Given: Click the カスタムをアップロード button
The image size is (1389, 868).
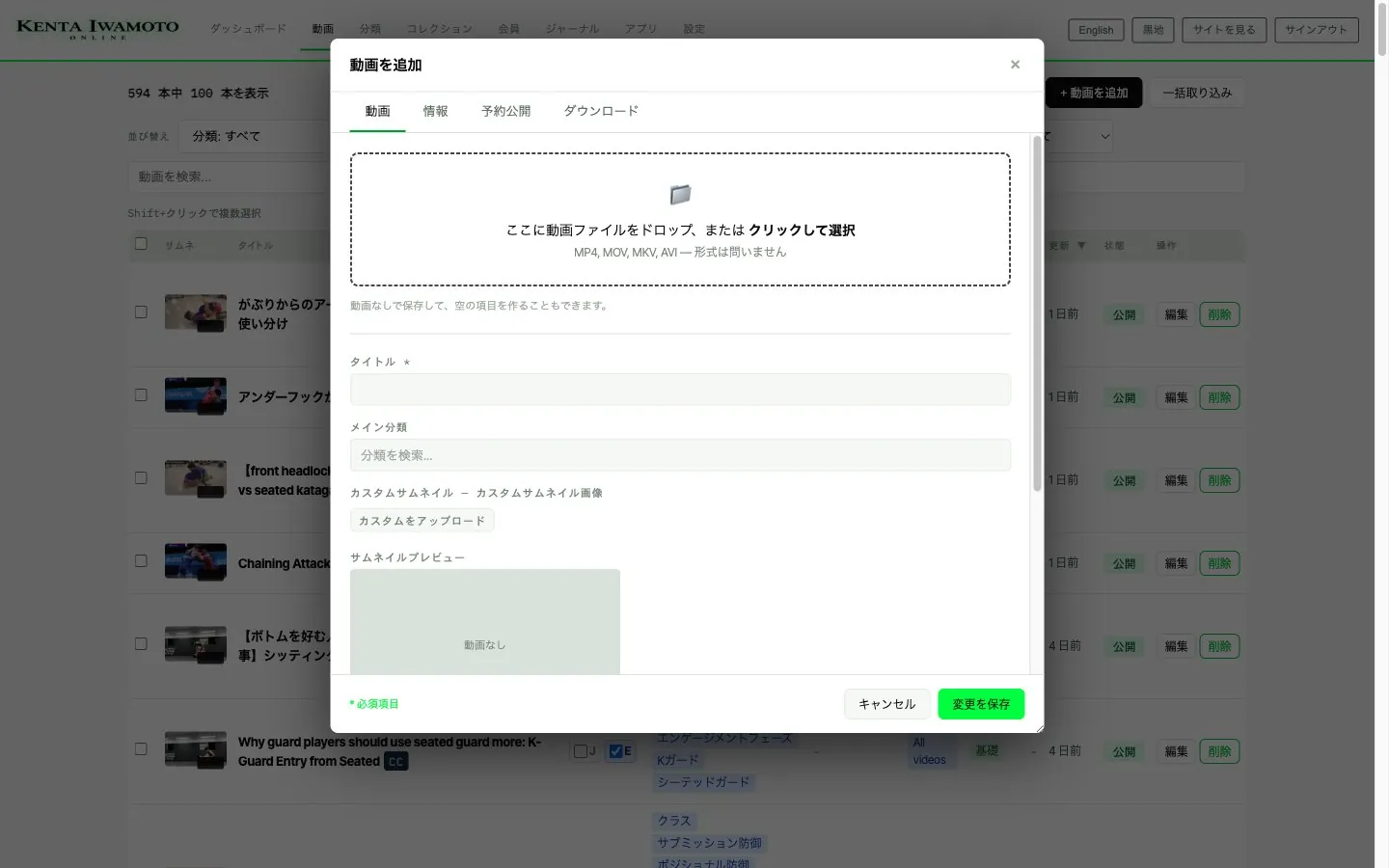Looking at the screenshot, I should click(x=422, y=521).
